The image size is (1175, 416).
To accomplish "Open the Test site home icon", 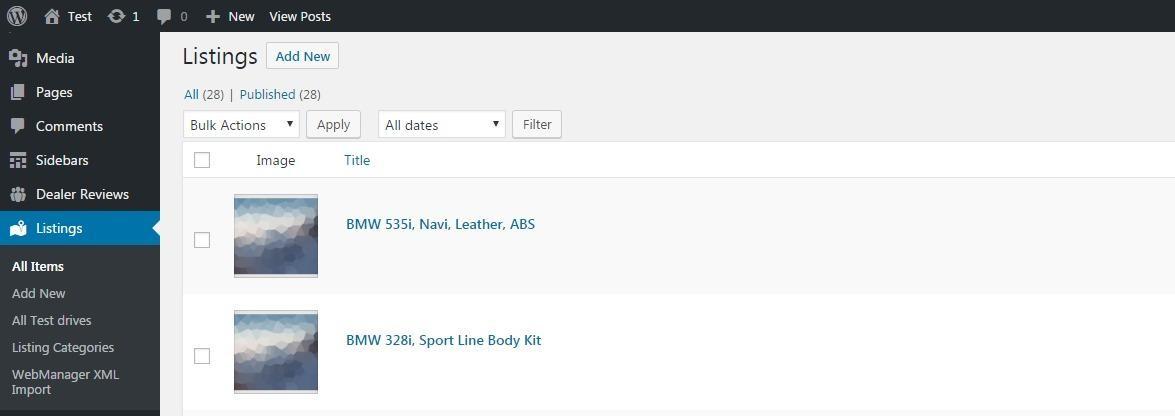I will click(x=52, y=16).
